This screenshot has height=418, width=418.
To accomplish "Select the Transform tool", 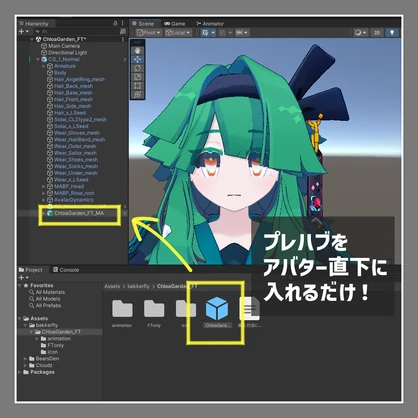I will 137,94.
